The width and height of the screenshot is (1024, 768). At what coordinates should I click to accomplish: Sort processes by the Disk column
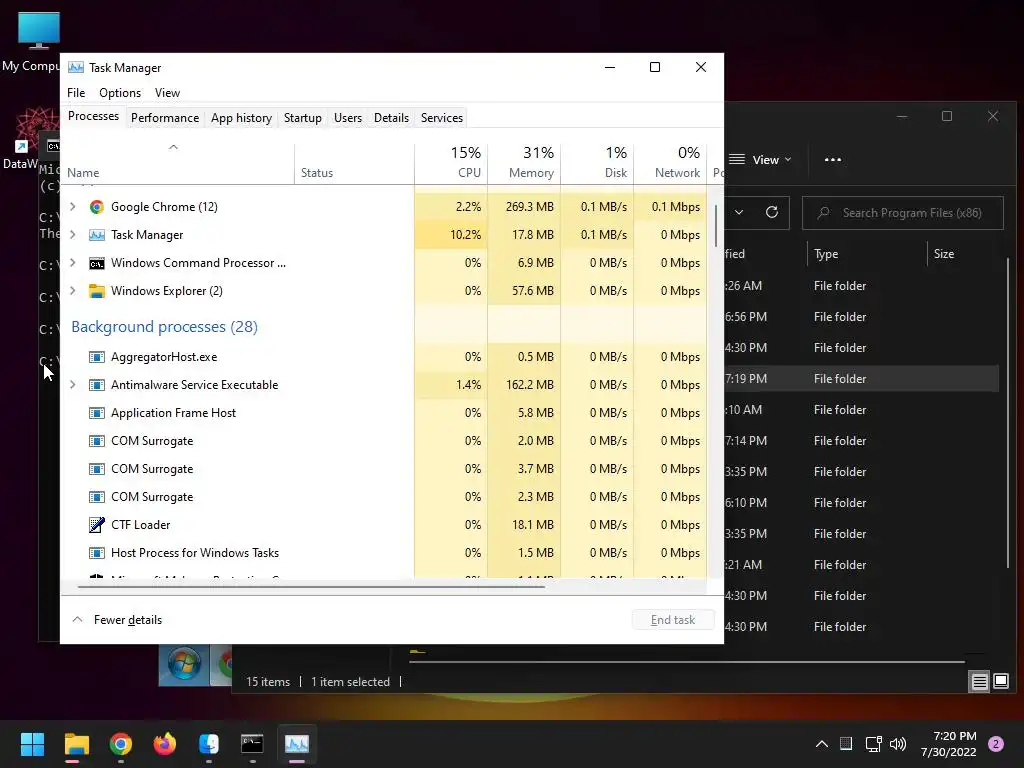click(598, 163)
